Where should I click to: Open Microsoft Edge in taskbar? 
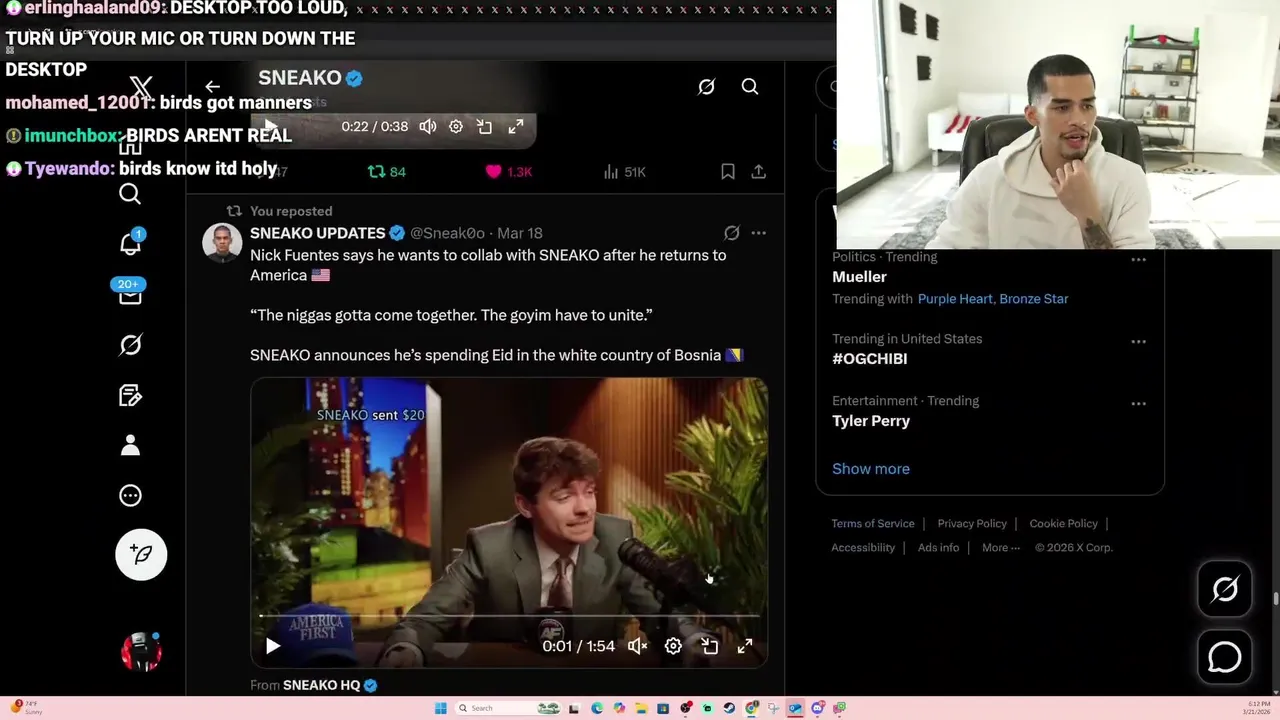(x=597, y=708)
